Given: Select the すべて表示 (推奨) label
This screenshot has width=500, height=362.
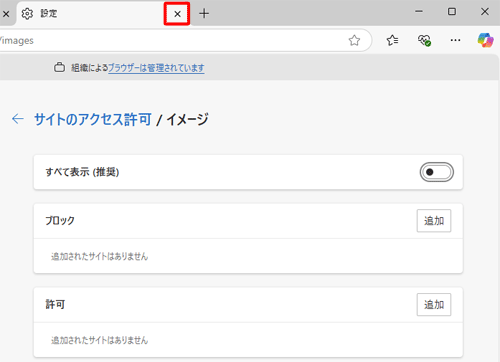Looking at the screenshot, I should [82, 172].
